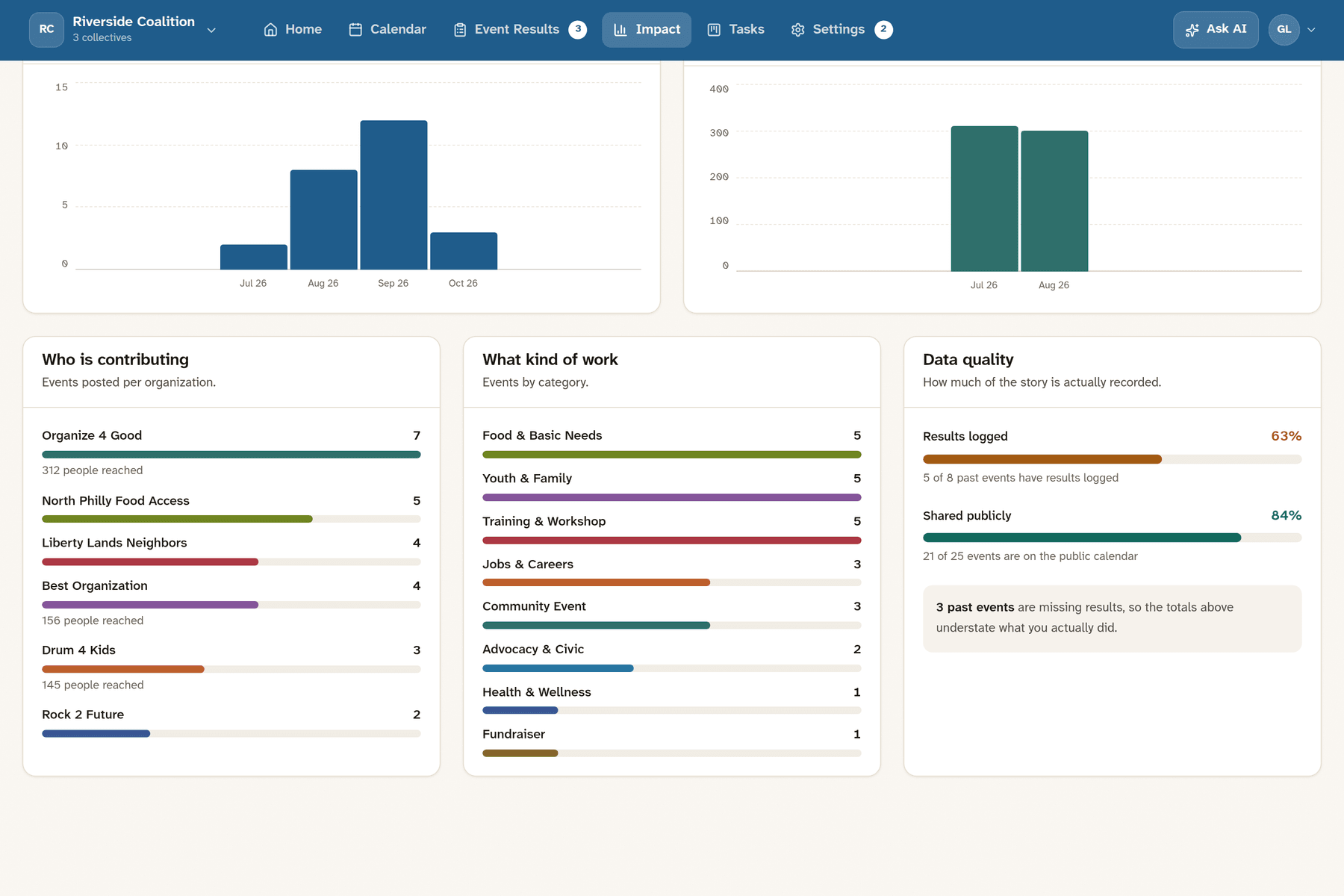
Task: Click the RC organization avatar badge
Action: point(46,30)
